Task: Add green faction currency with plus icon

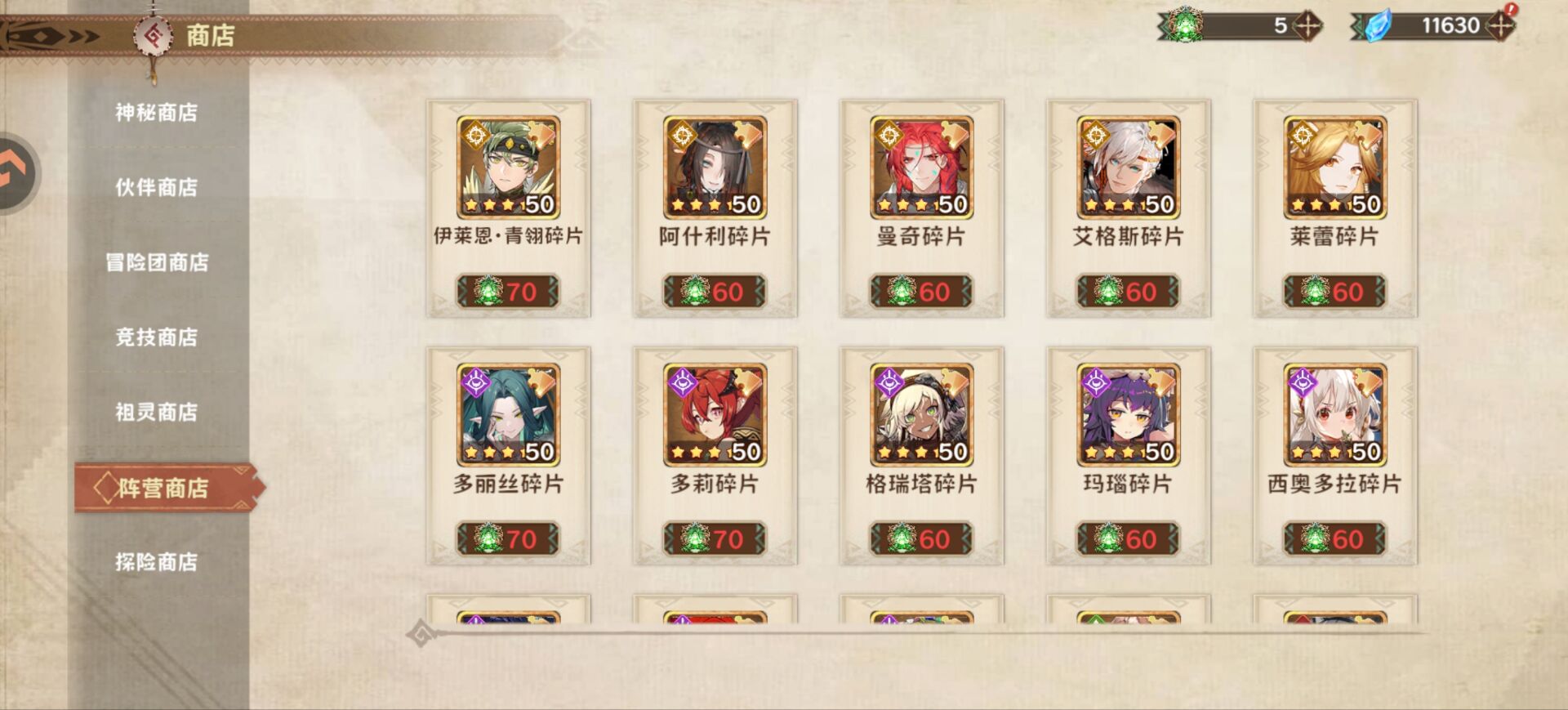Action: 1307,25
